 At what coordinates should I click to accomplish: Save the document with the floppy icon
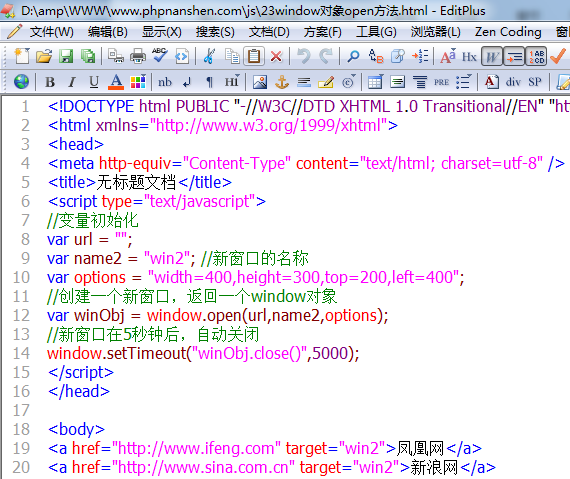[66, 56]
